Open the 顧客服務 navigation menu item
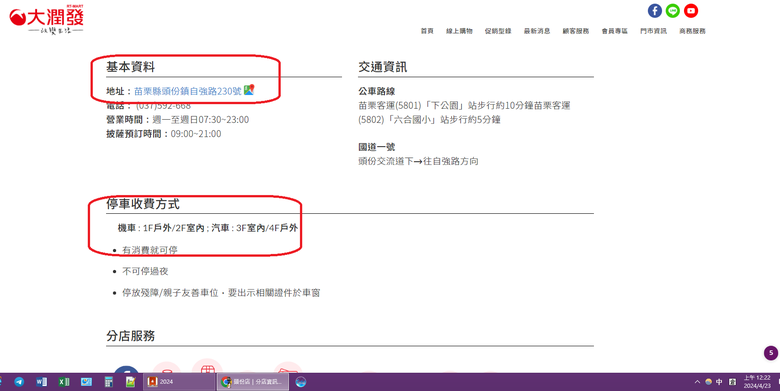The height and width of the screenshot is (391, 780). [x=576, y=31]
